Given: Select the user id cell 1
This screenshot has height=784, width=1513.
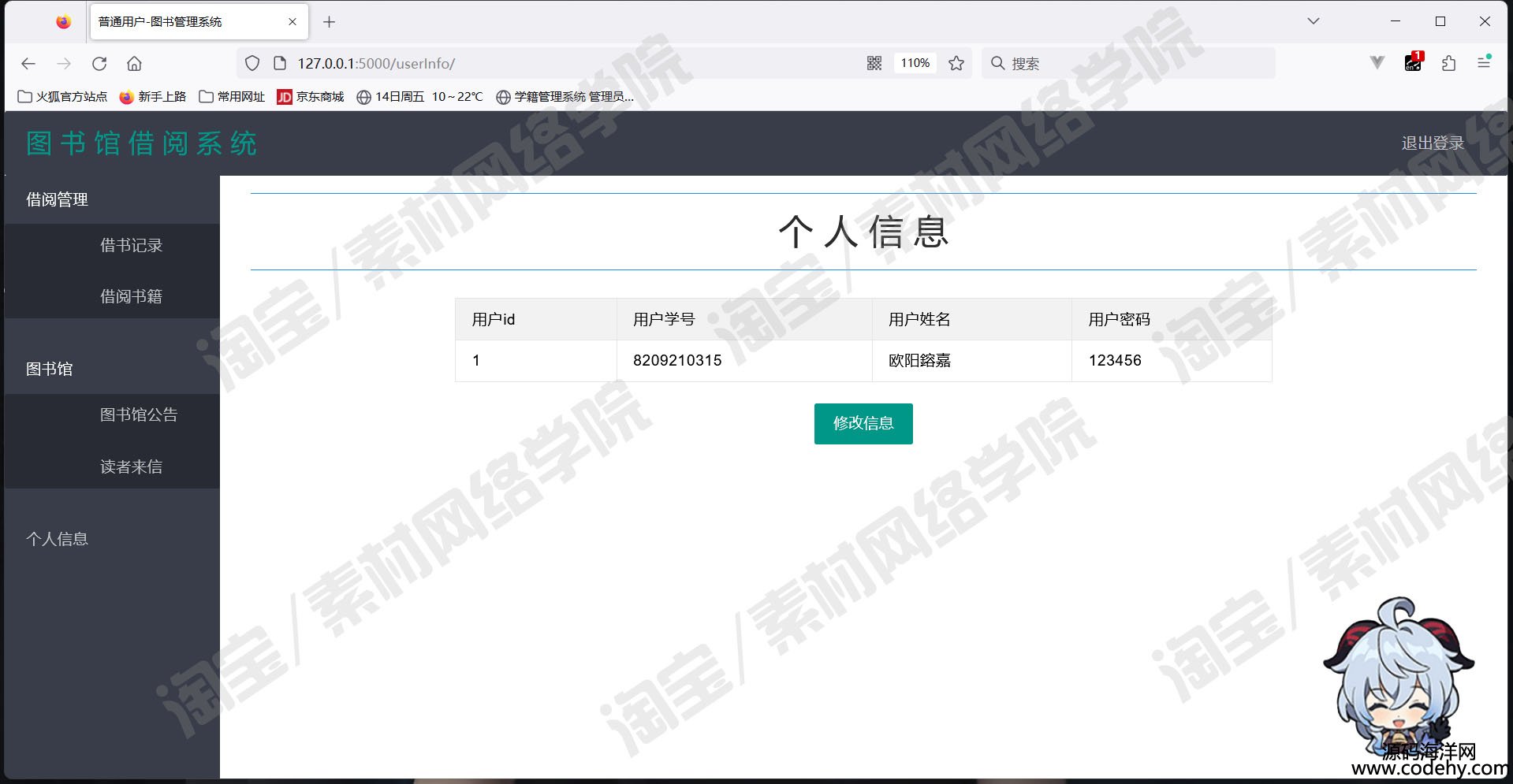Looking at the screenshot, I should pyautogui.click(x=536, y=361).
